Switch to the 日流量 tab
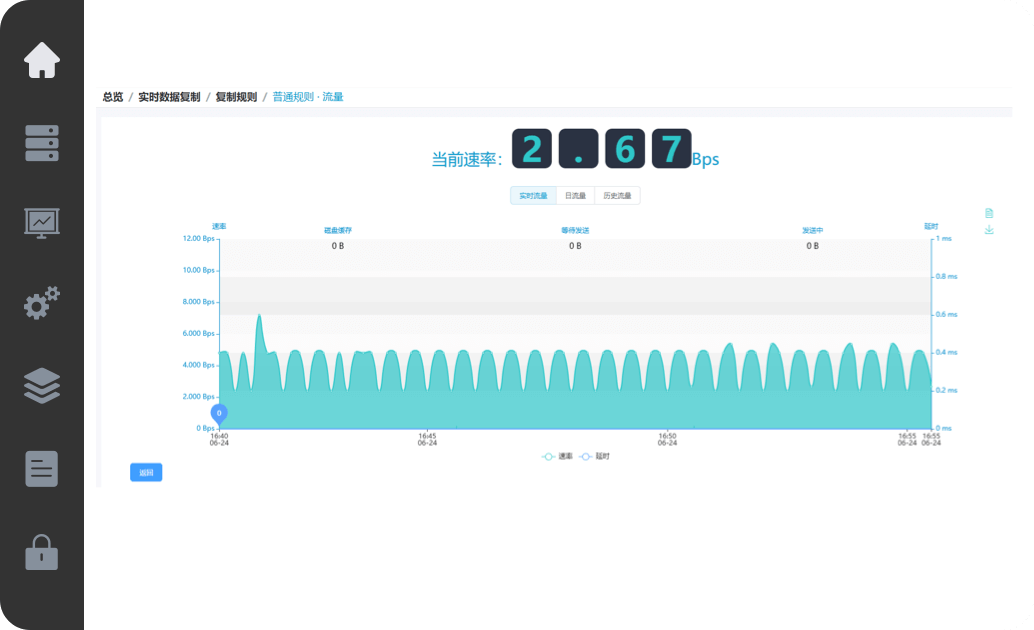 coord(575,196)
